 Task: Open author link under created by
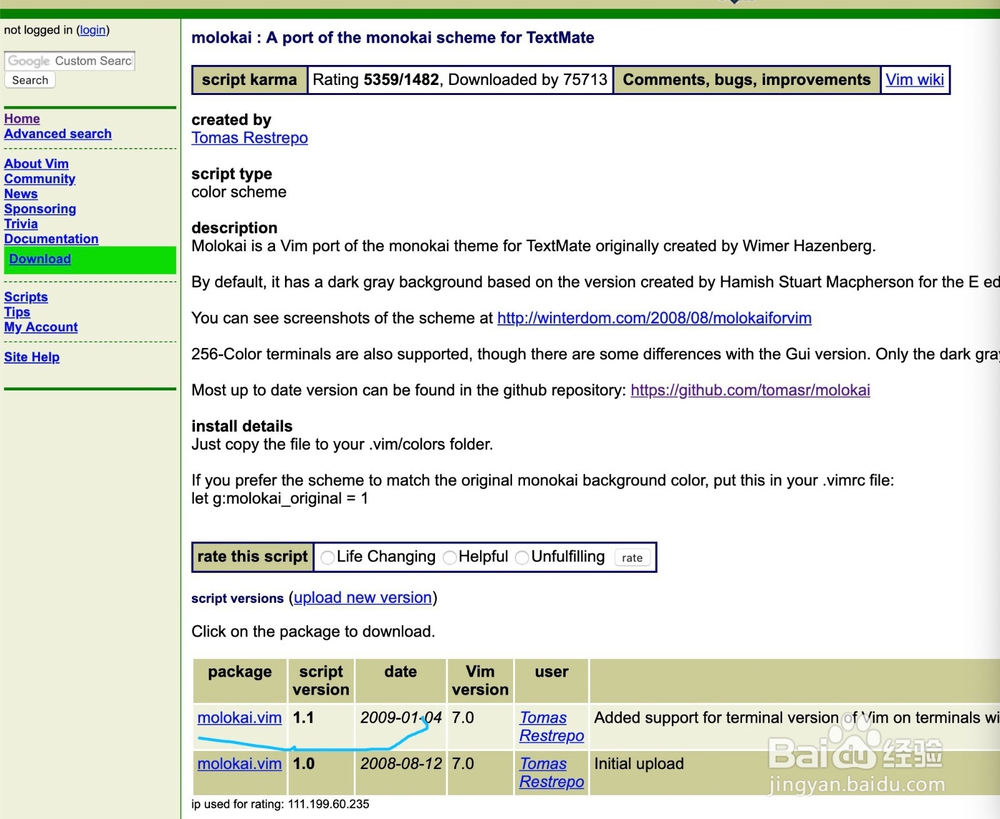click(249, 138)
